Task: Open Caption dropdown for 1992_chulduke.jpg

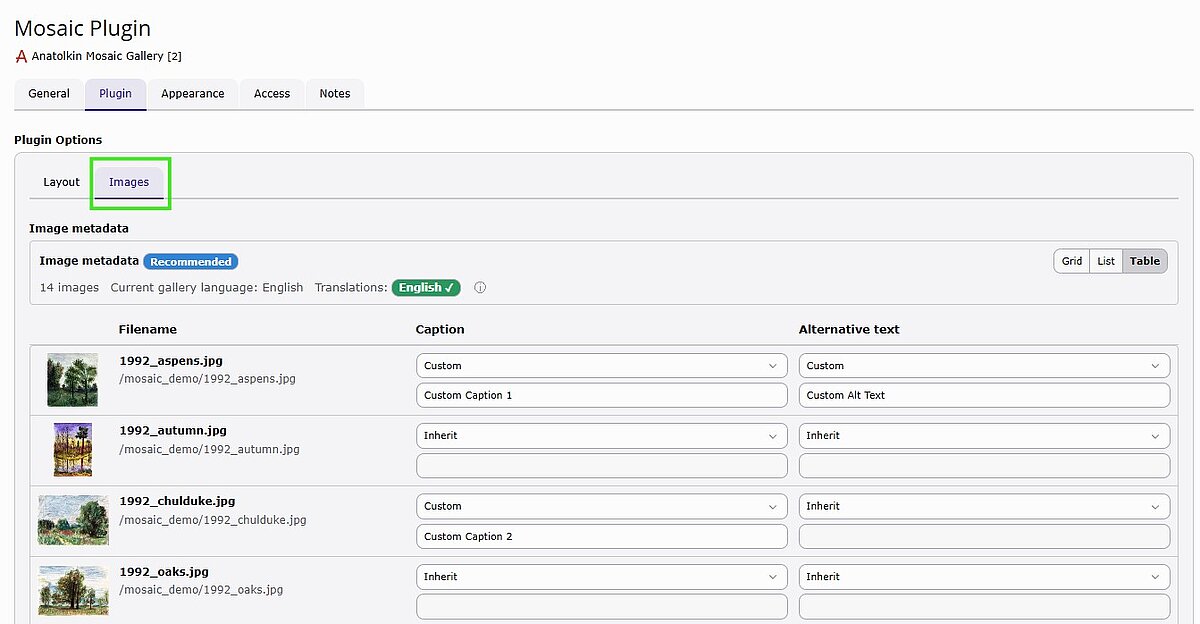Action: click(x=602, y=506)
